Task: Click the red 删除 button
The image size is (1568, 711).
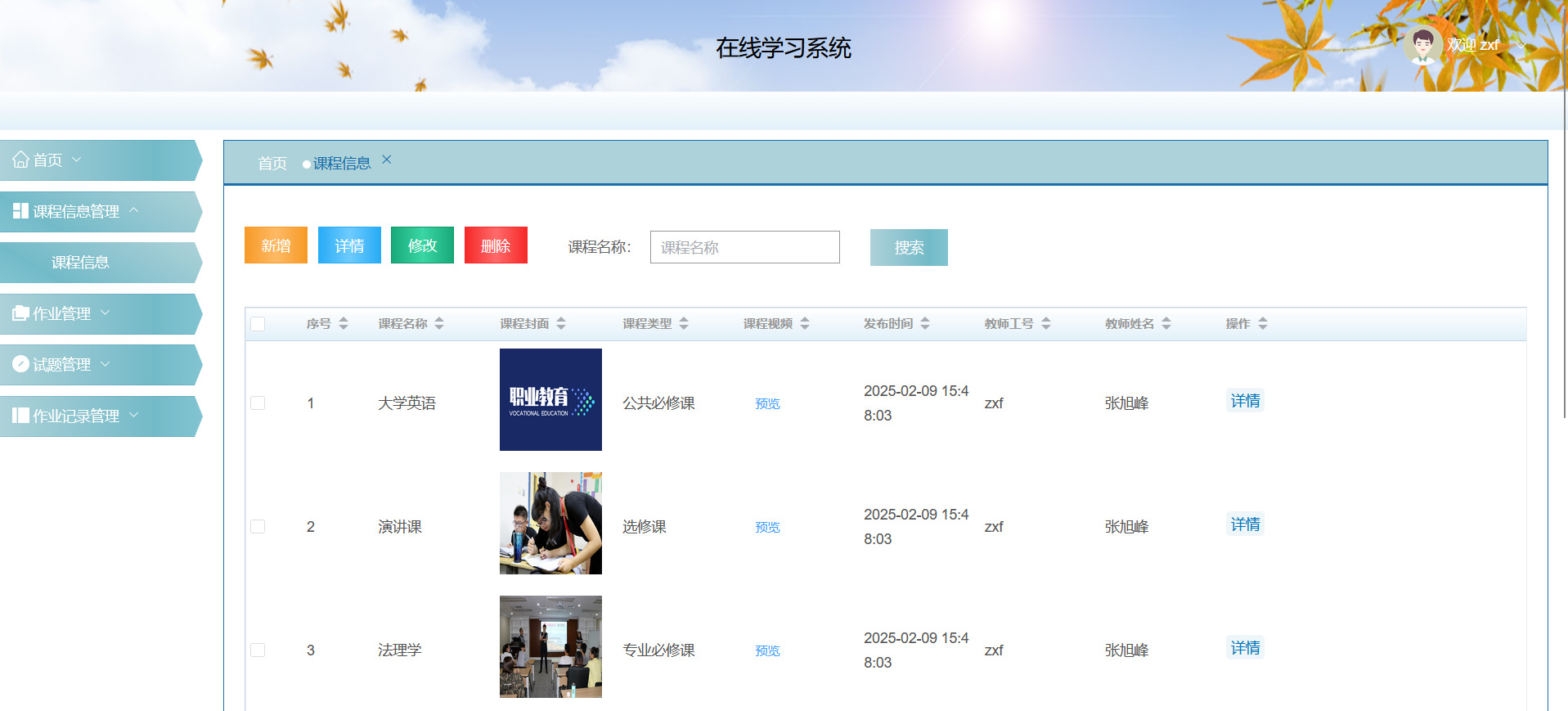Action: pyautogui.click(x=496, y=245)
